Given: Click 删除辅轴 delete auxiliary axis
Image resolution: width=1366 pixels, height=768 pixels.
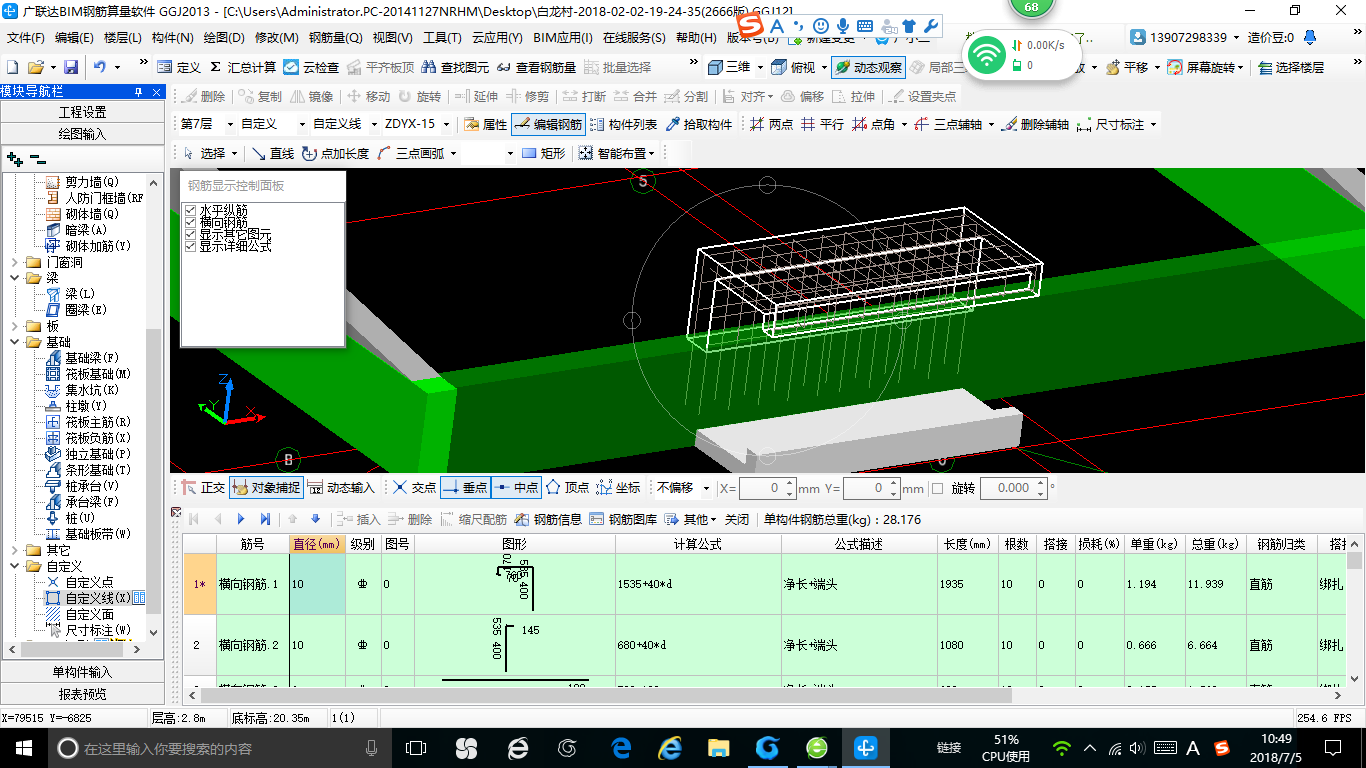Looking at the screenshot, I should click(x=1035, y=124).
